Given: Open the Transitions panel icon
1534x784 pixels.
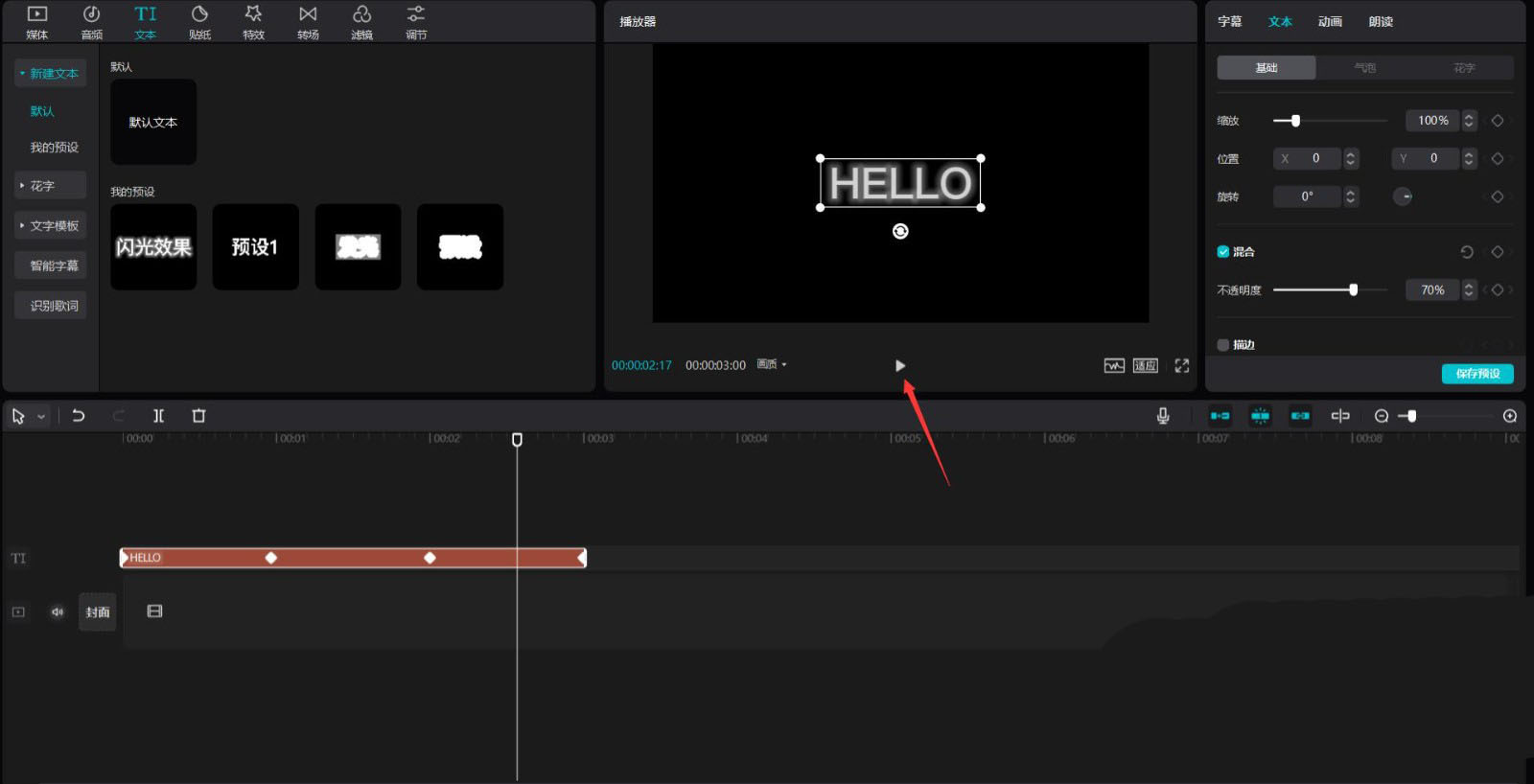Looking at the screenshot, I should coord(308,22).
